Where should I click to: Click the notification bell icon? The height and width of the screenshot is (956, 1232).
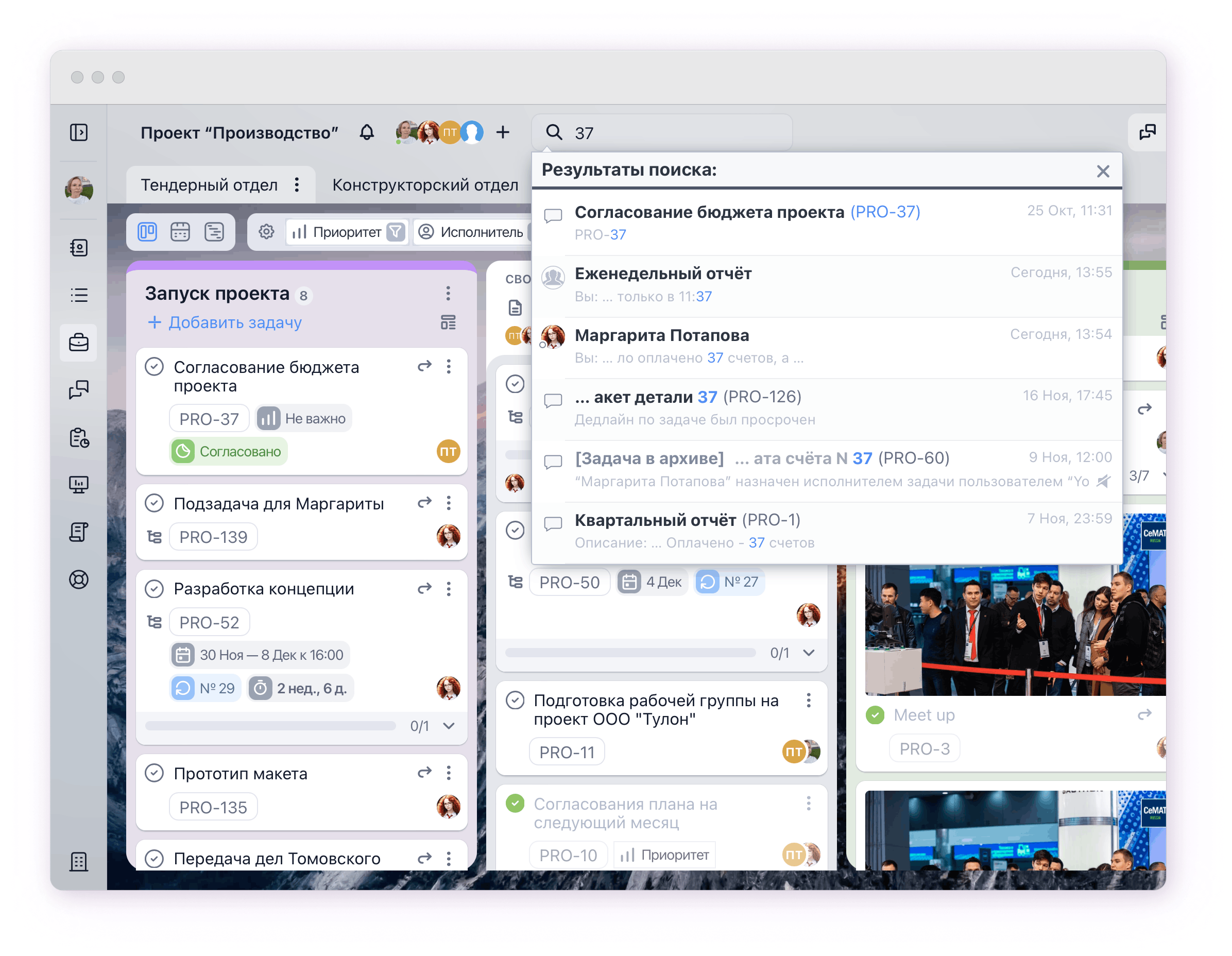click(367, 133)
